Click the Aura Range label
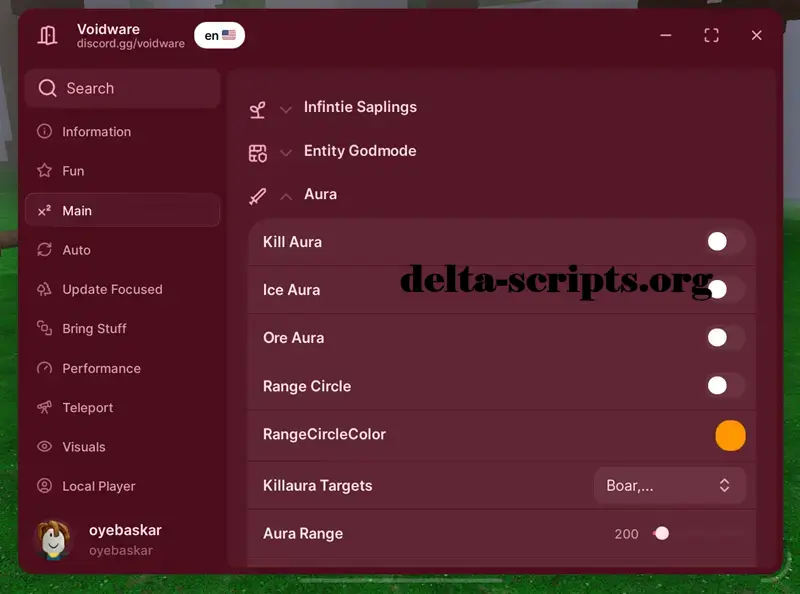The height and width of the screenshot is (594, 800). click(x=303, y=534)
